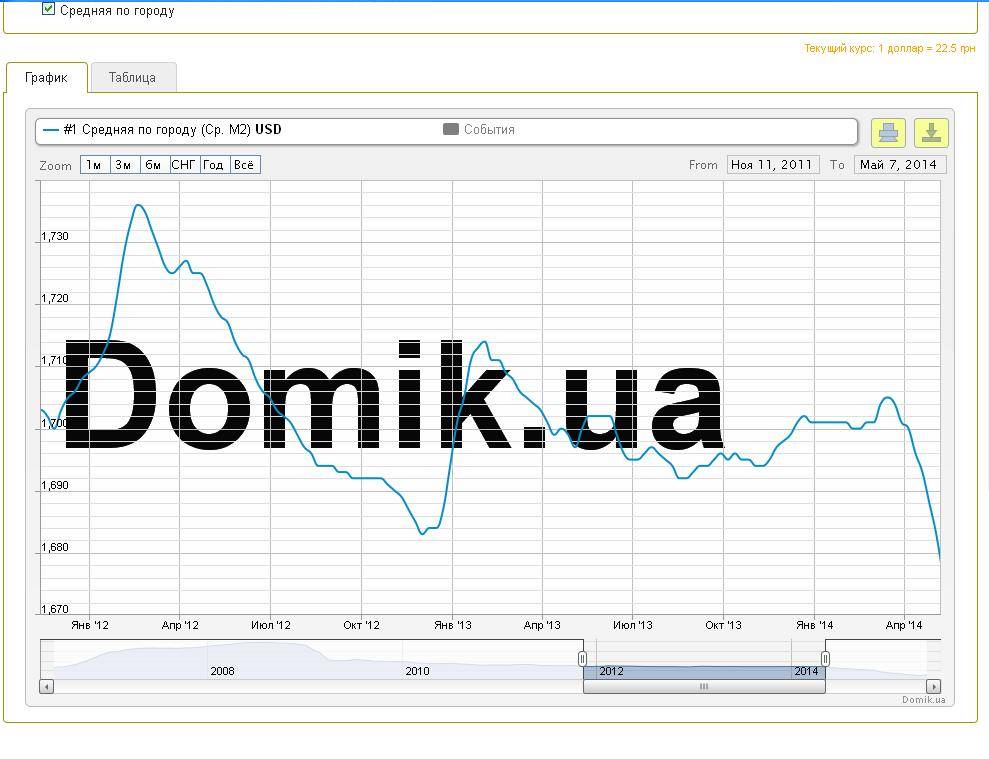Click the print chart icon
Viewport: 989px width, 759px height.
[x=888, y=132]
